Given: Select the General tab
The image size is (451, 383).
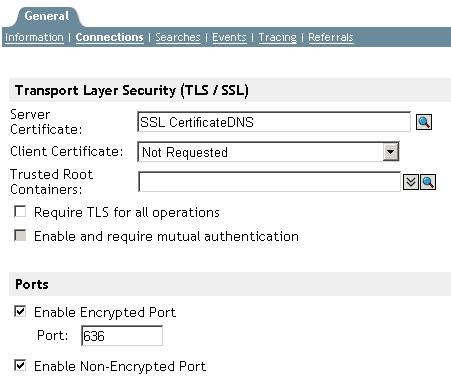Looking at the screenshot, I should tap(47, 16).
